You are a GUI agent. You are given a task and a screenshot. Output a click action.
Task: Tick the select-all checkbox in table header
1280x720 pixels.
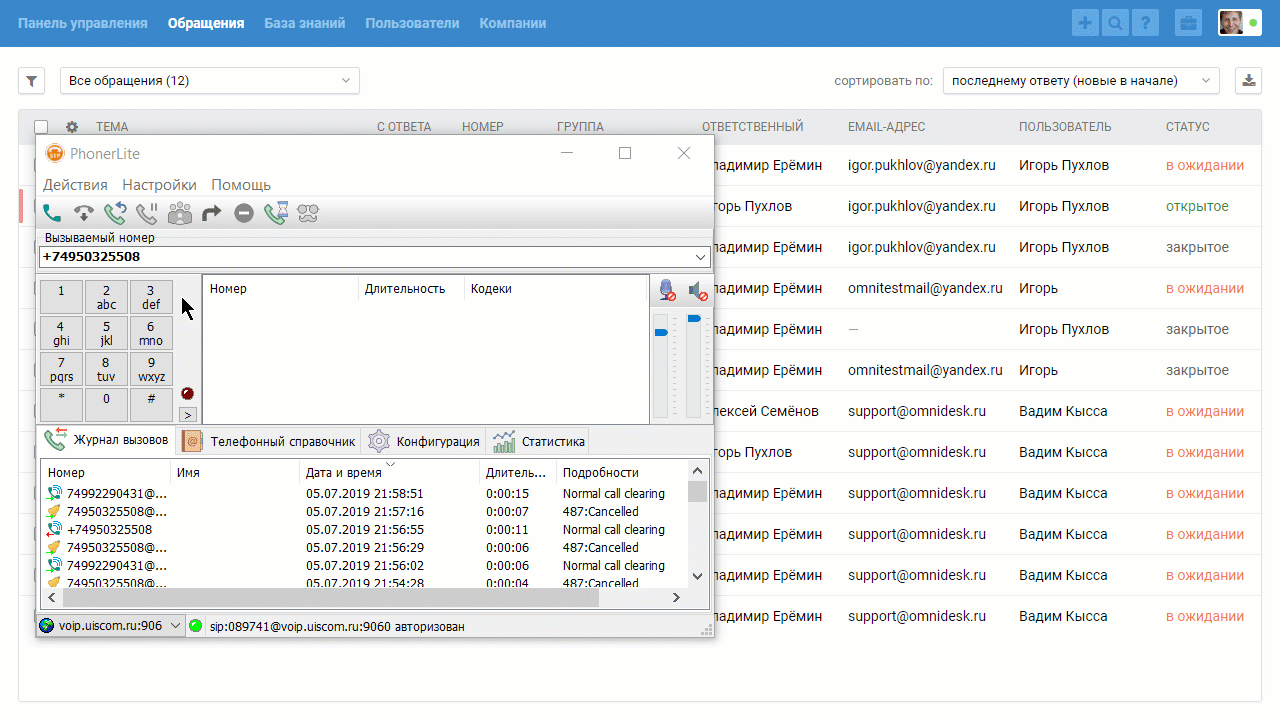(41, 127)
